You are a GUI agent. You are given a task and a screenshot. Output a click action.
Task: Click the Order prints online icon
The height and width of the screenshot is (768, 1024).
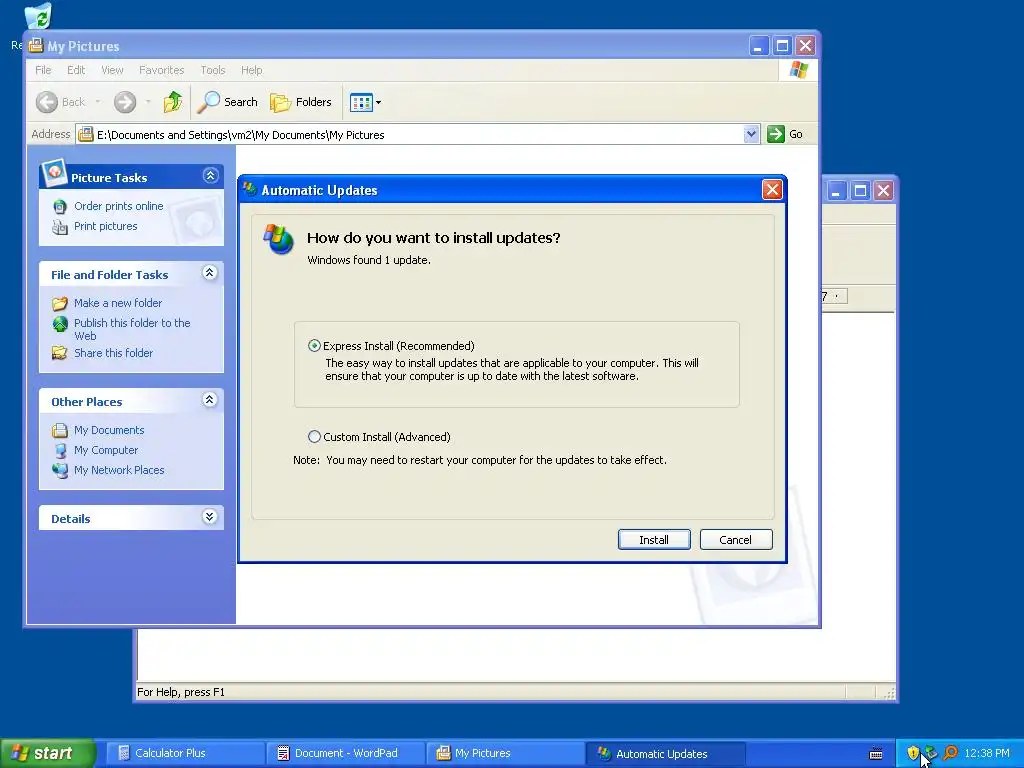point(59,206)
